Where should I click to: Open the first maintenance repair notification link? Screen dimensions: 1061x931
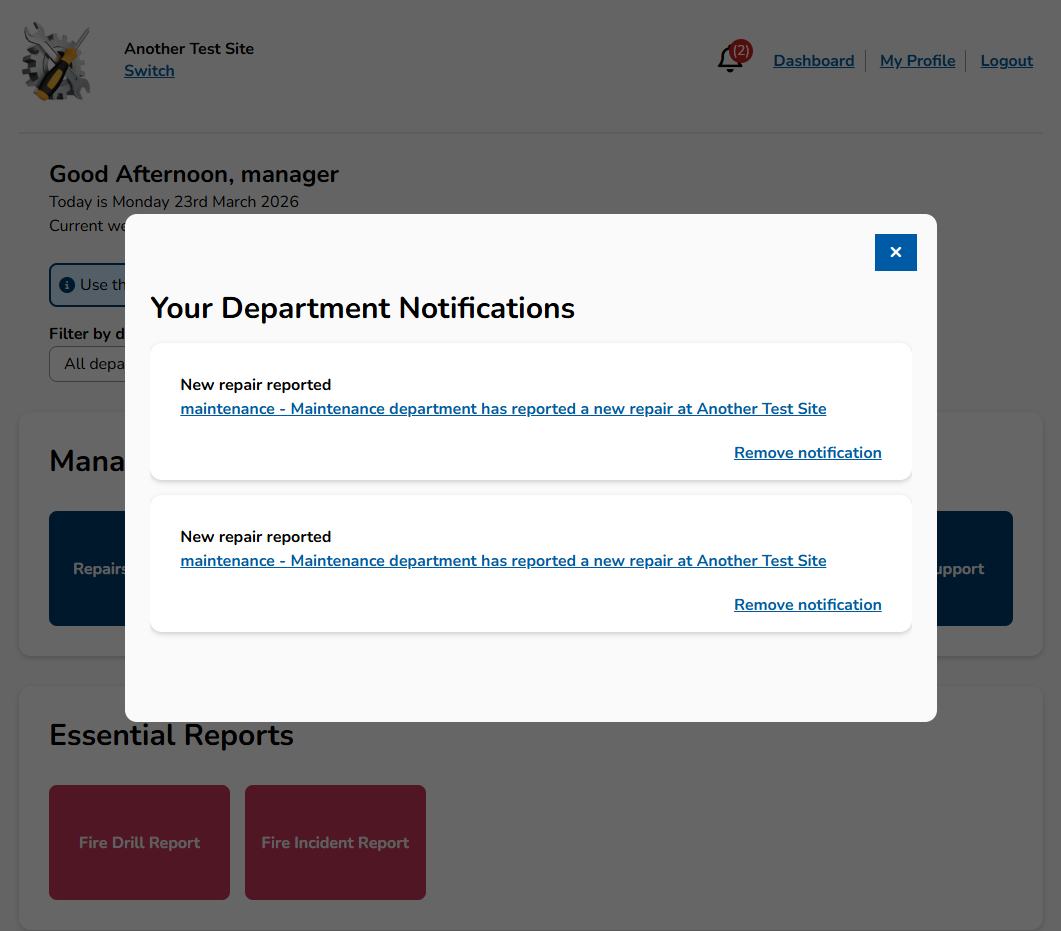502,408
